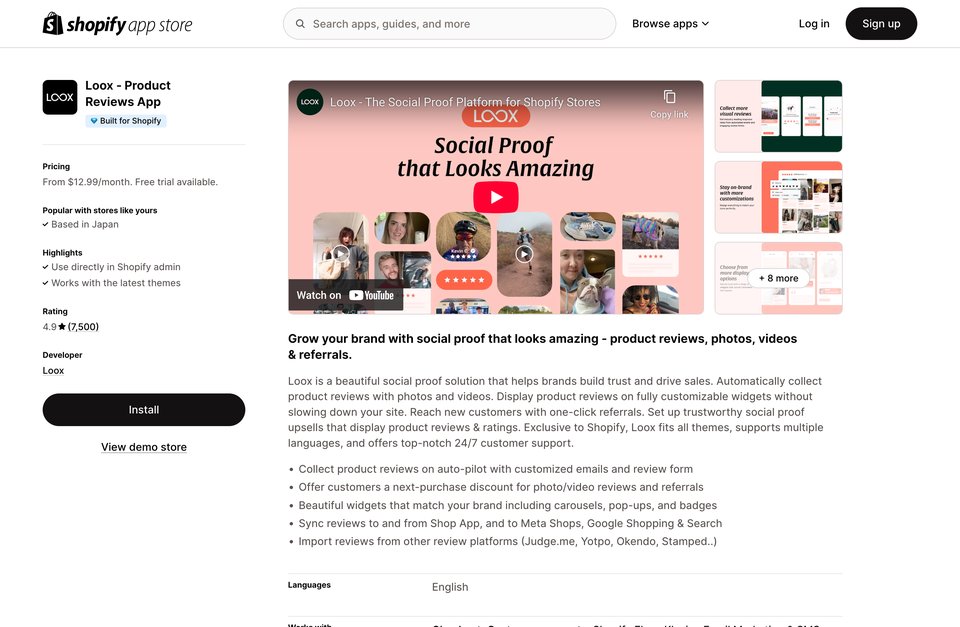Open the Loox developer link
The height and width of the screenshot is (627, 960).
point(53,370)
